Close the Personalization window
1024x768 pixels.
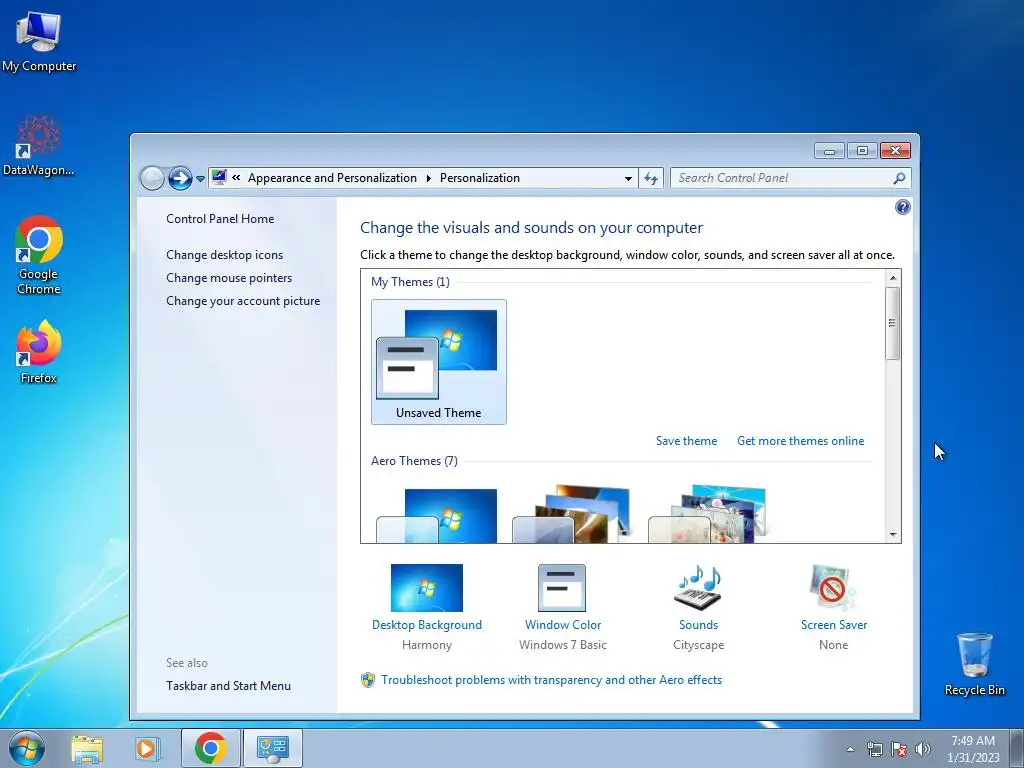point(895,151)
